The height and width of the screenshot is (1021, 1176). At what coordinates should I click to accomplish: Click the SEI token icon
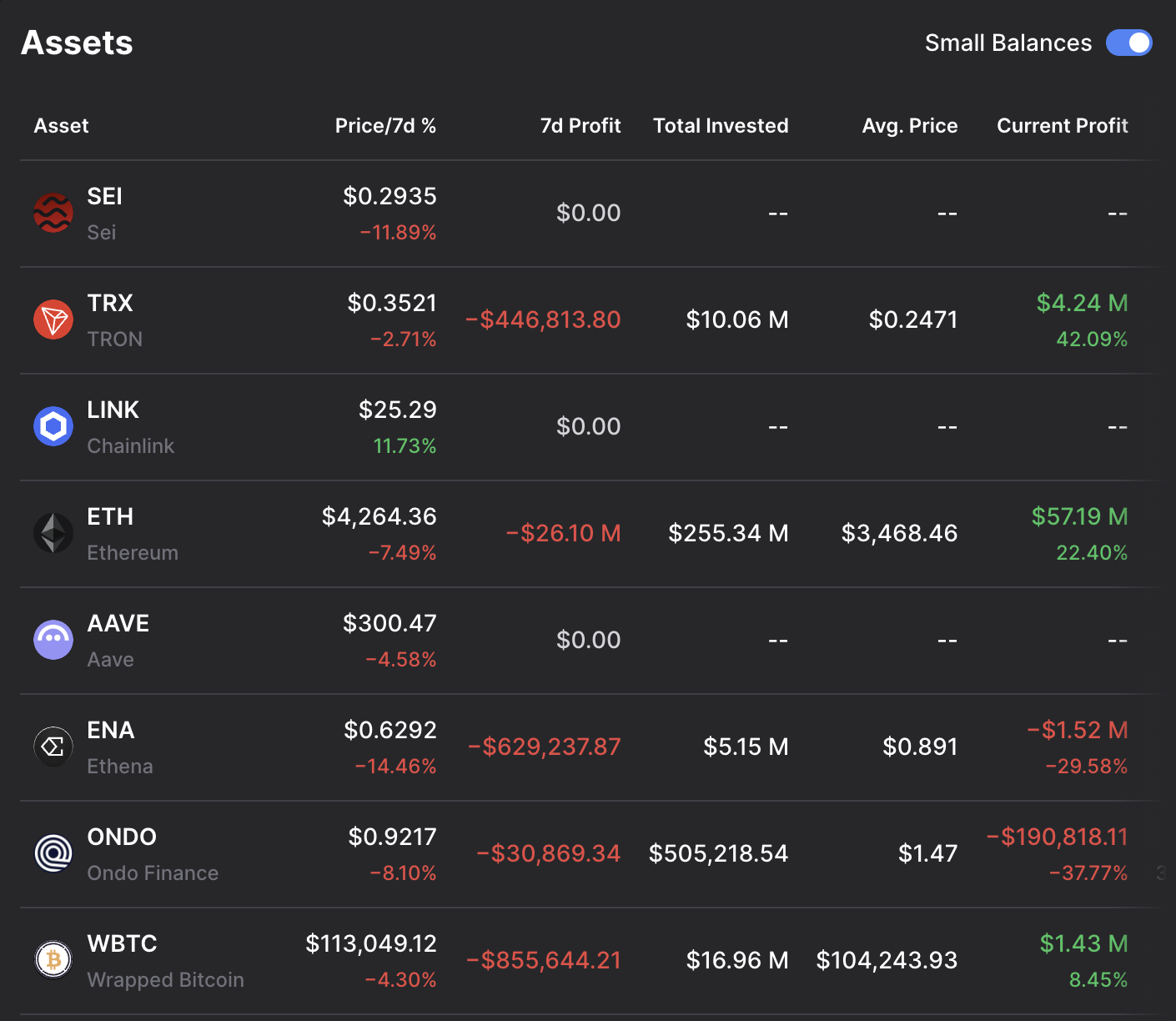(53, 214)
